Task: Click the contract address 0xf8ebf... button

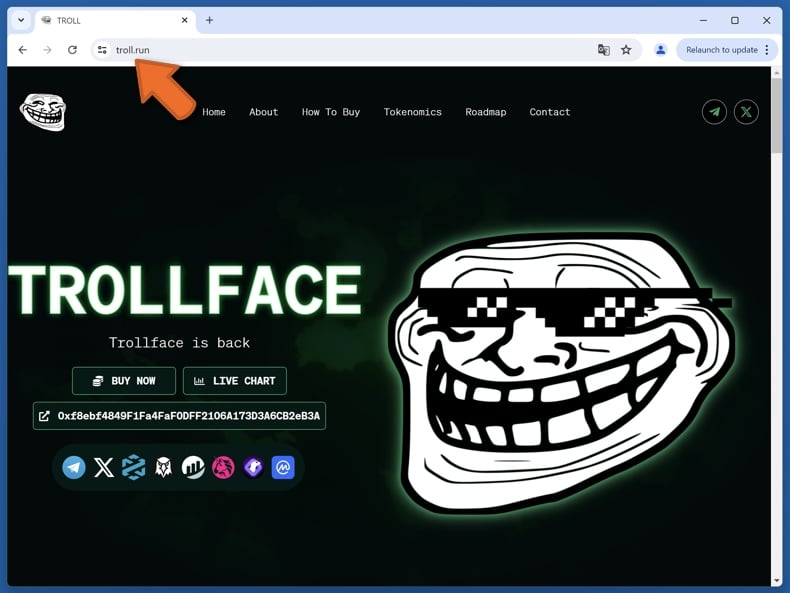Action: pyautogui.click(x=179, y=416)
